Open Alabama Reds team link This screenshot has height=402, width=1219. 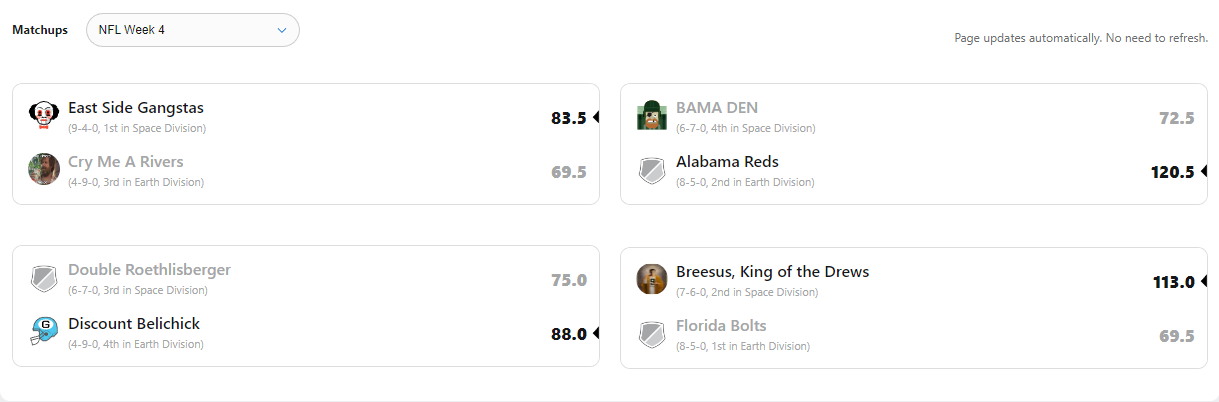727,162
